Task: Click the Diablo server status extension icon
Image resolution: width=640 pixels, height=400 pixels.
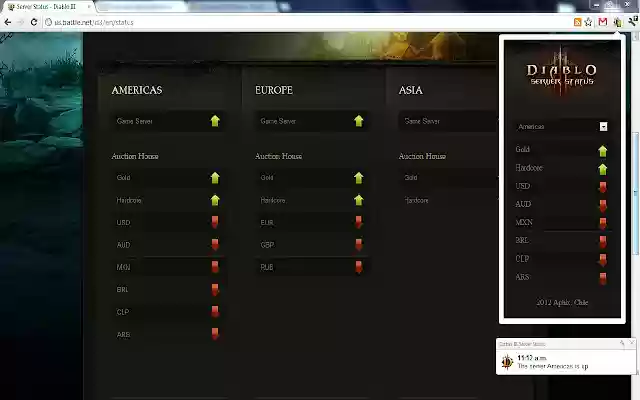Action: [x=617, y=22]
